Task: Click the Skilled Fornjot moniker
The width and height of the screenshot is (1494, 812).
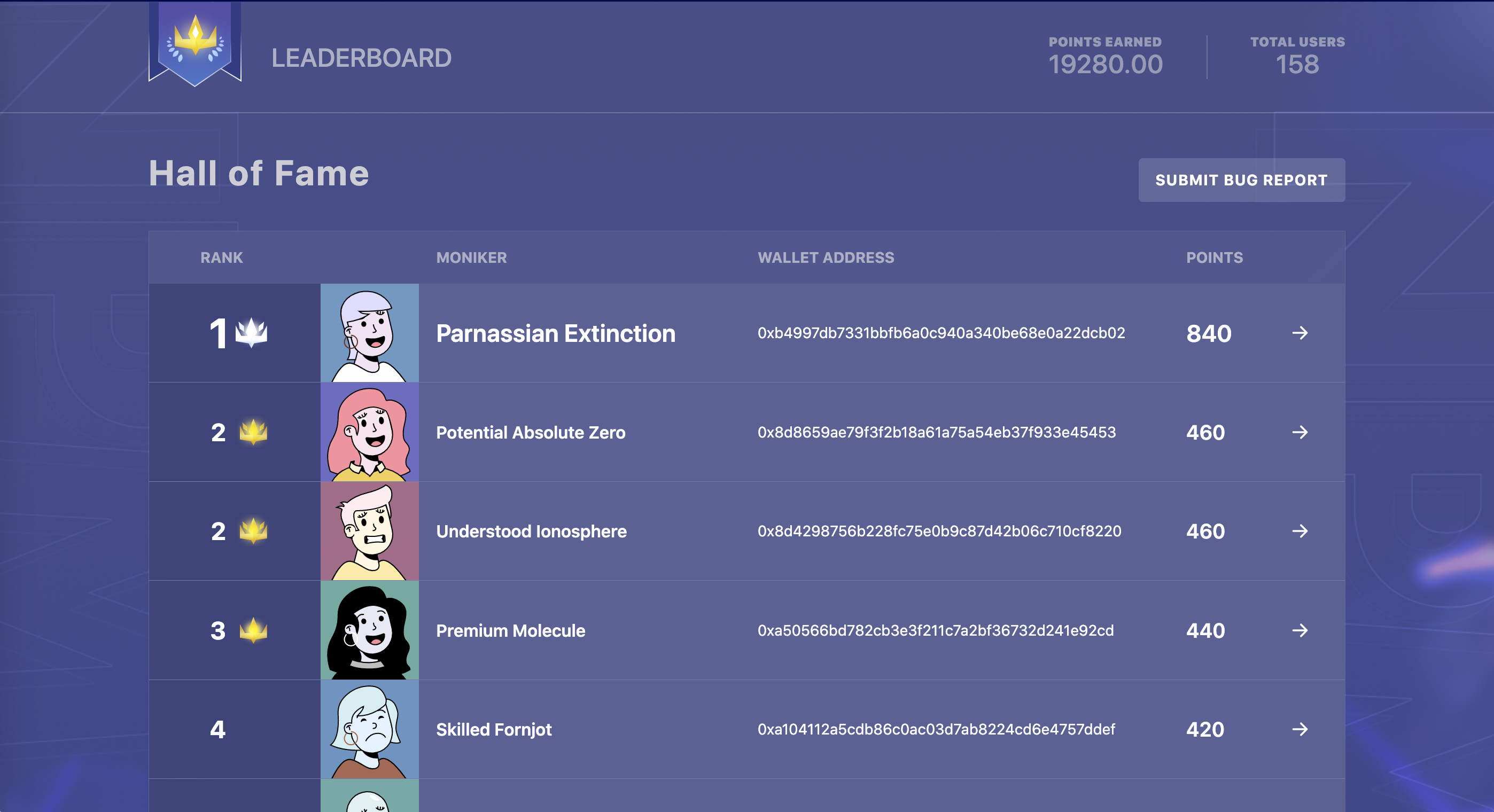Action: pyautogui.click(x=494, y=730)
